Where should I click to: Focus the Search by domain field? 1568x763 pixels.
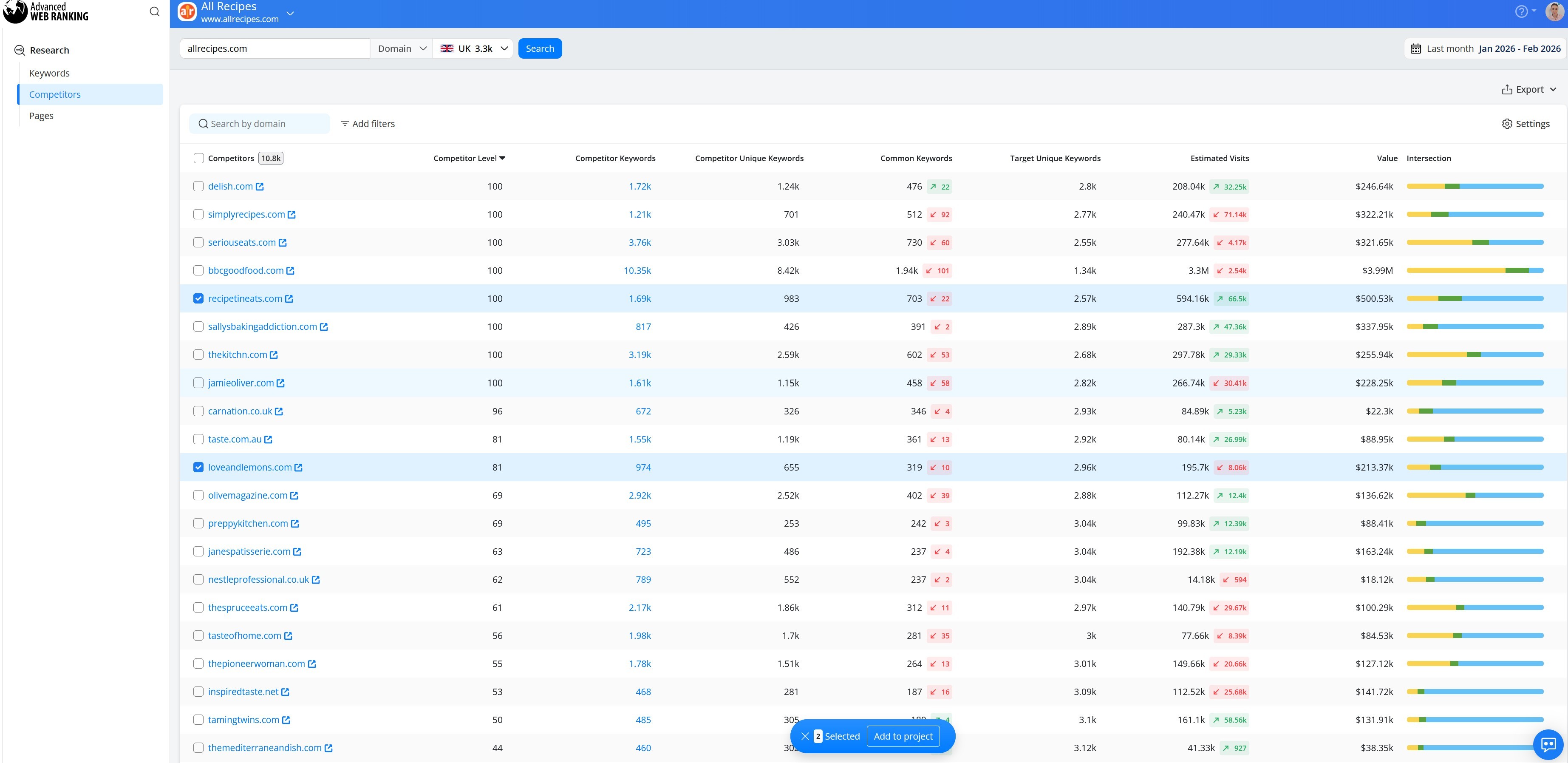(260, 124)
